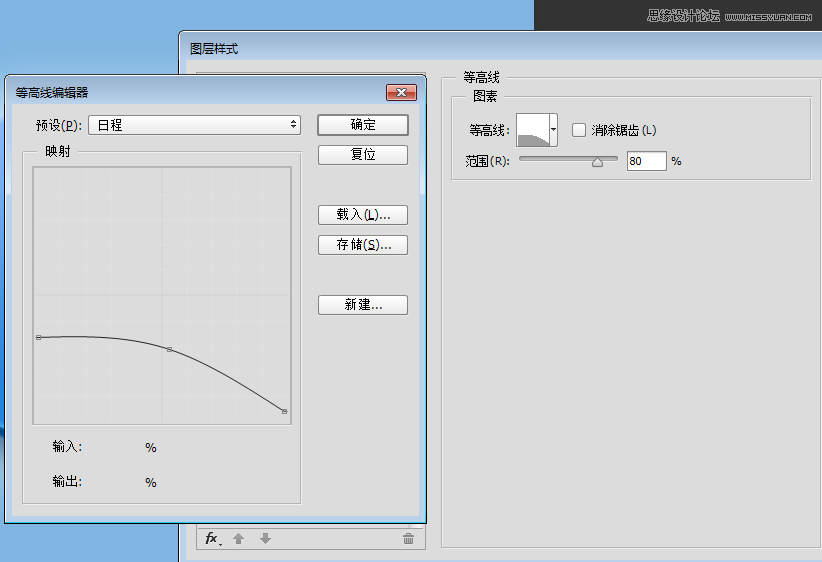The width and height of the screenshot is (822, 562).
Task: Click the 复位 reset button
Action: (362, 155)
